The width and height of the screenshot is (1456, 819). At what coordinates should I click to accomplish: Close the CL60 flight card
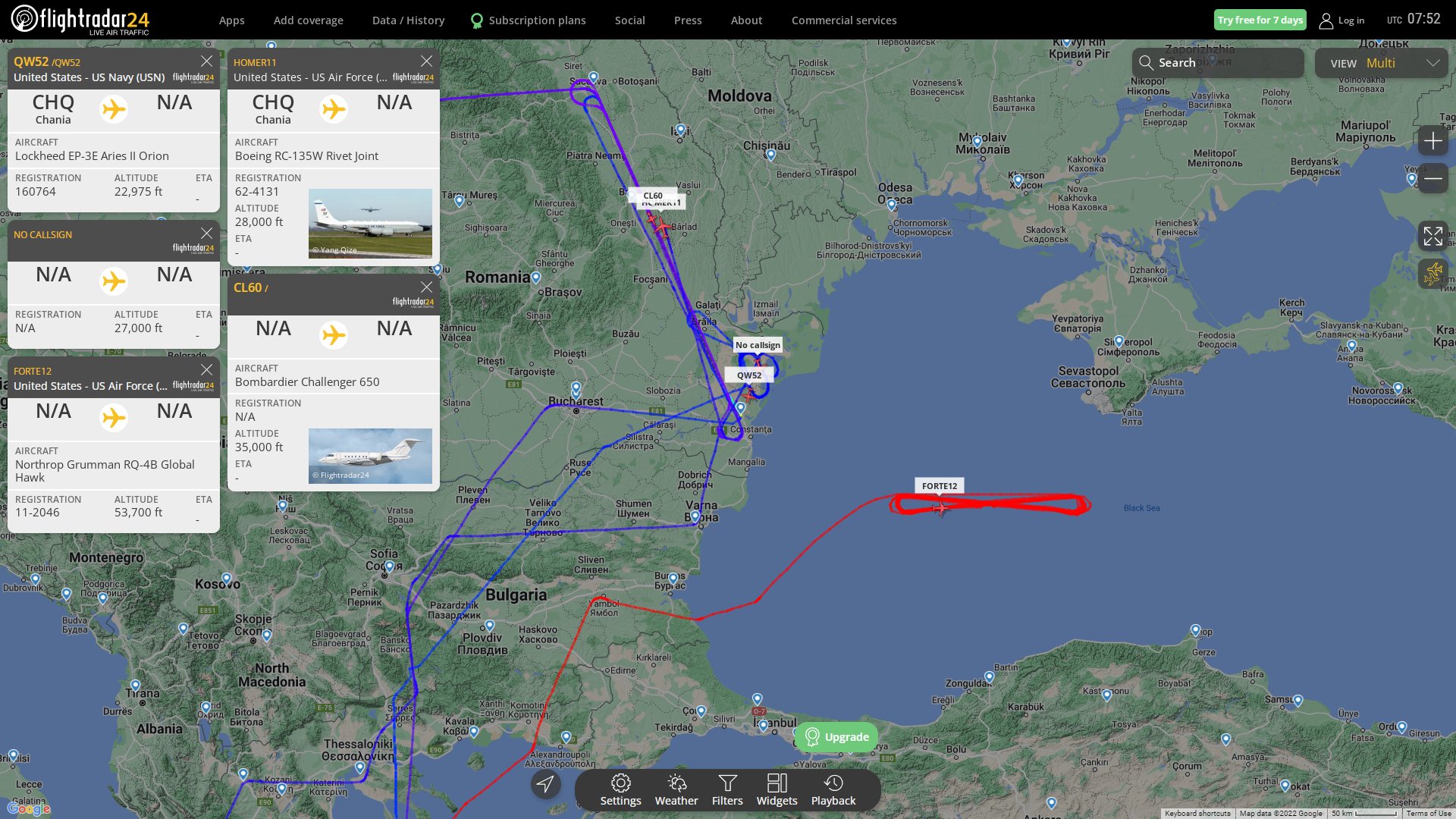pyautogui.click(x=426, y=287)
